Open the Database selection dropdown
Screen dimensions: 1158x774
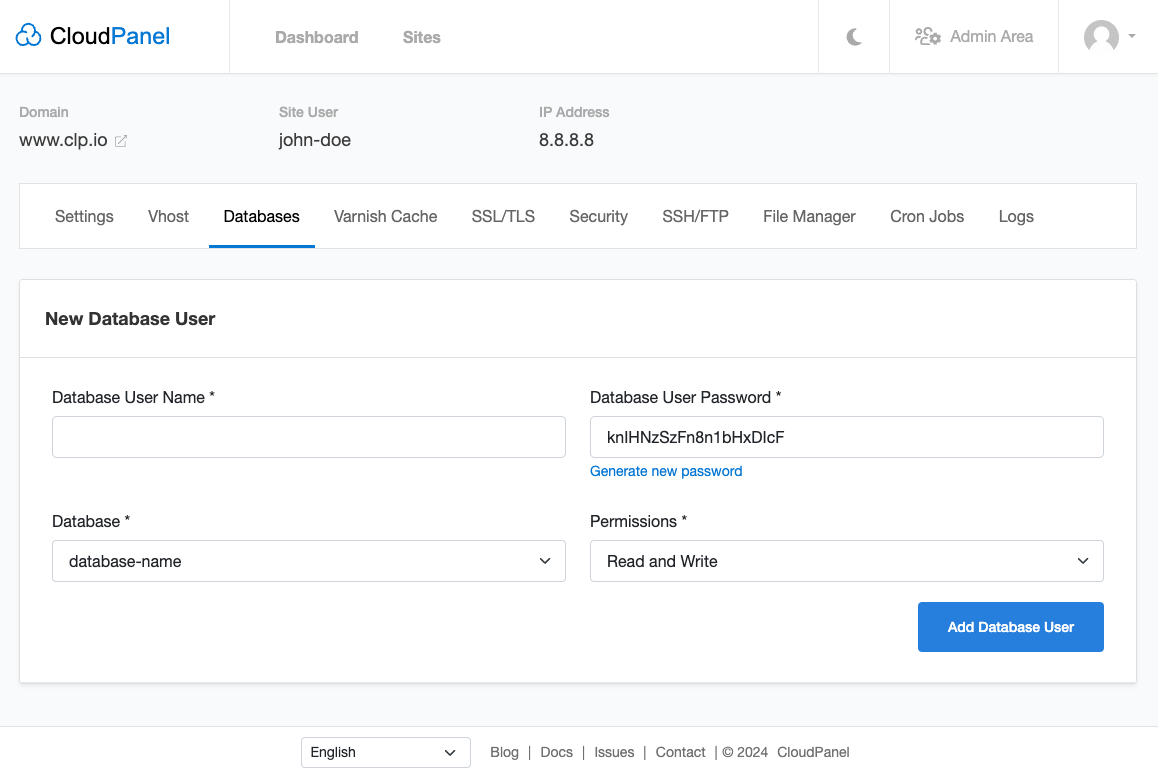[x=308, y=561]
